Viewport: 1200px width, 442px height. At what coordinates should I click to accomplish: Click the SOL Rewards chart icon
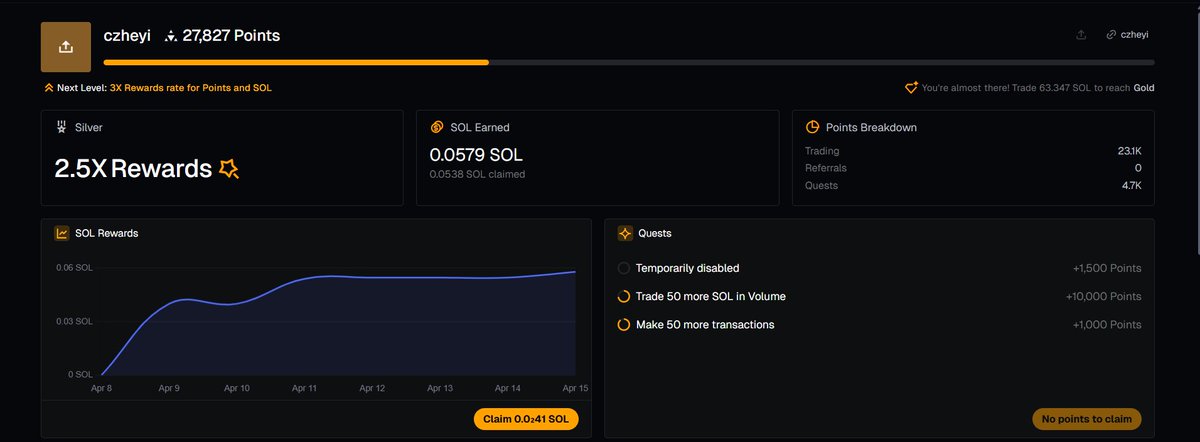(62, 233)
